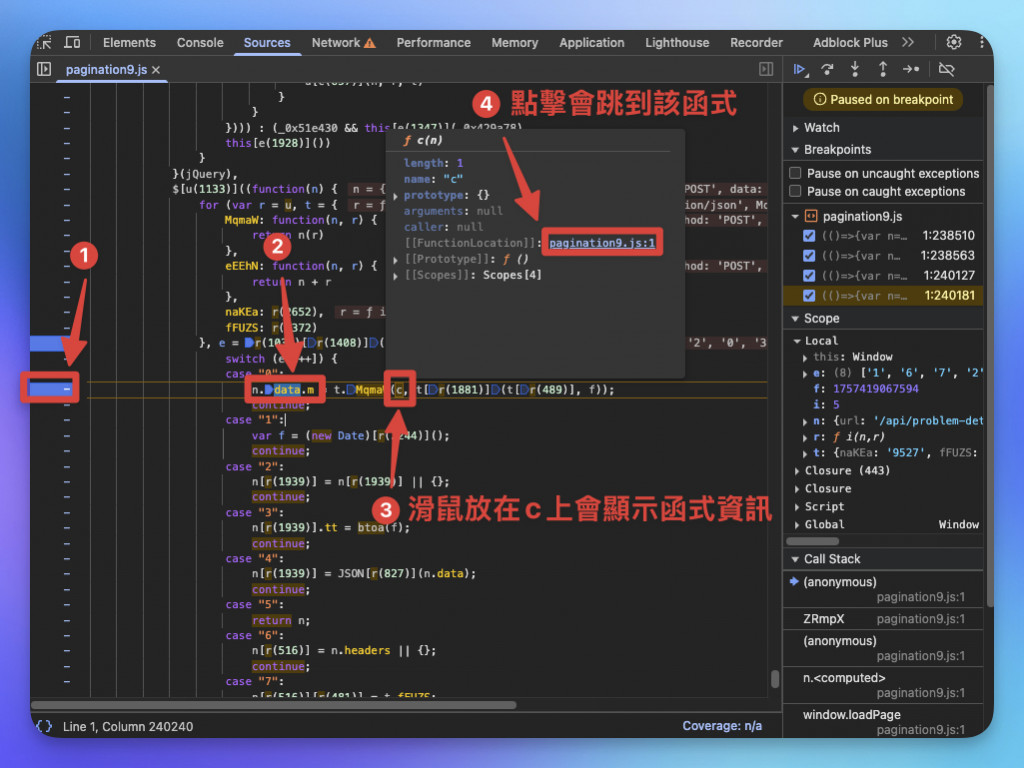Enable Pause on uncaught exceptions

(795, 173)
